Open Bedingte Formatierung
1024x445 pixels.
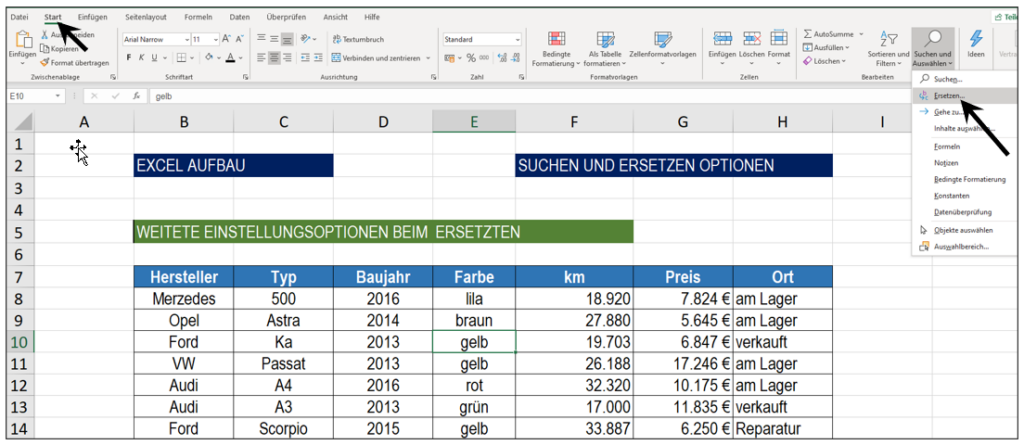[556, 48]
